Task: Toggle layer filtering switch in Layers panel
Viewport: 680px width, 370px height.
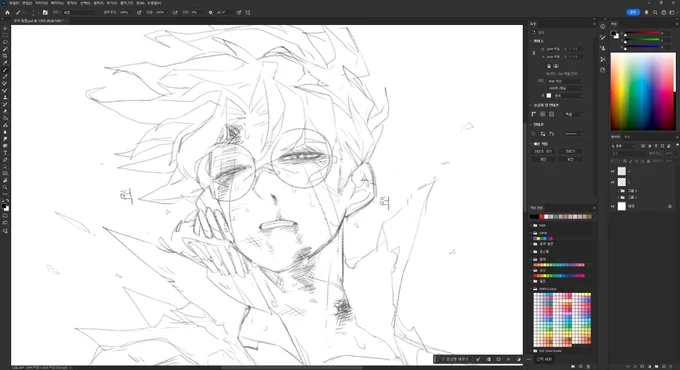Action: click(677, 146)
